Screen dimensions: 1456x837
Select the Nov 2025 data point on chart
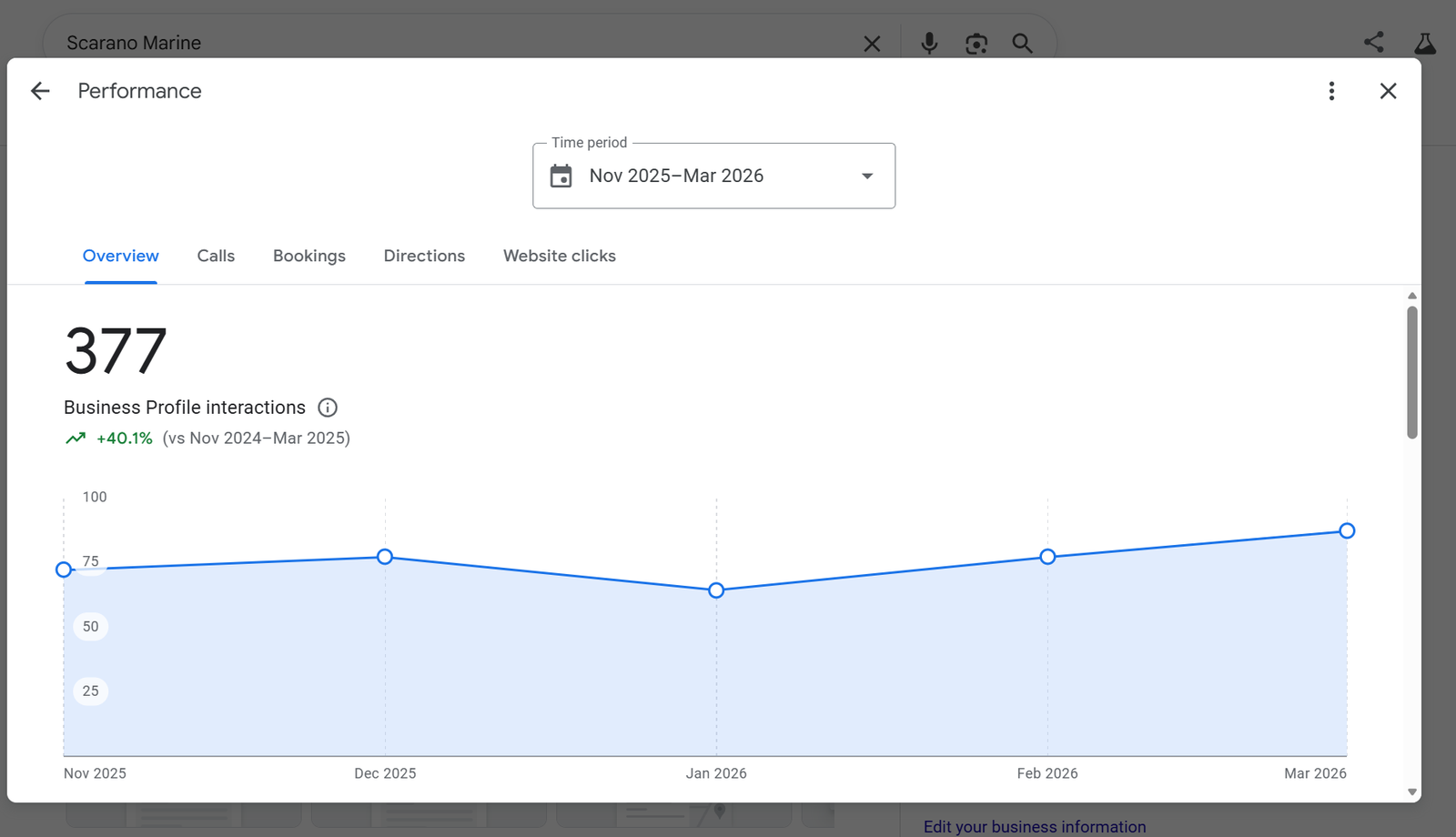(64, 570)
